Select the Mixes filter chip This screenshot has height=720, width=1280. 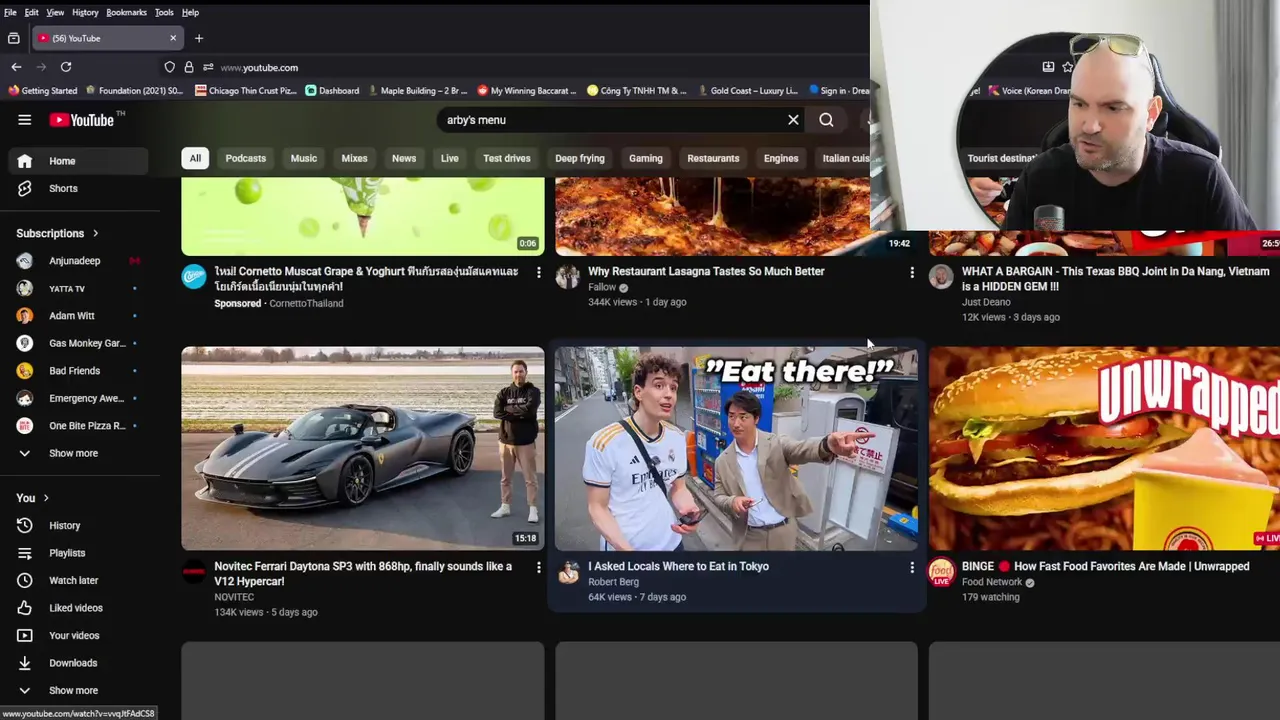pos(354,158)
